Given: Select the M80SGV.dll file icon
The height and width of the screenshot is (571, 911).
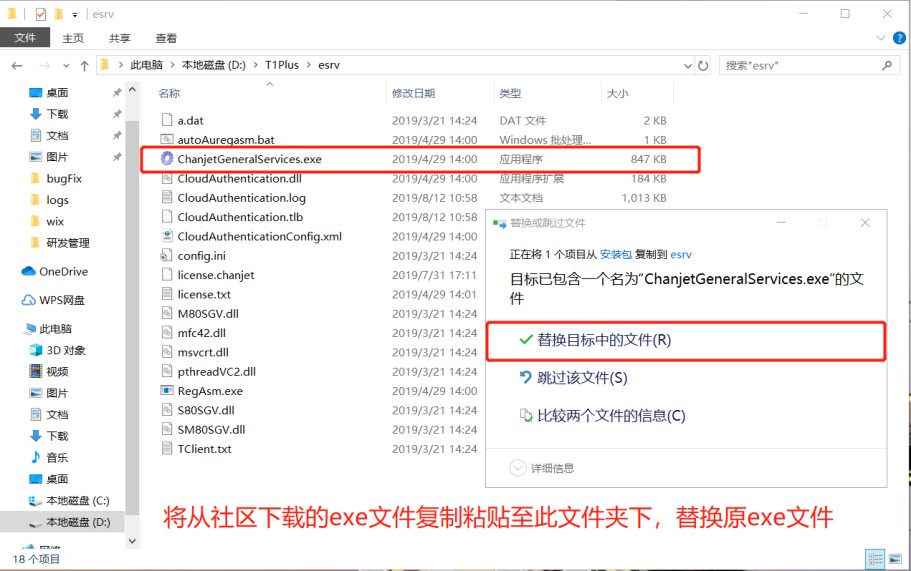Looking at the screenshot, I should [167, 313].
